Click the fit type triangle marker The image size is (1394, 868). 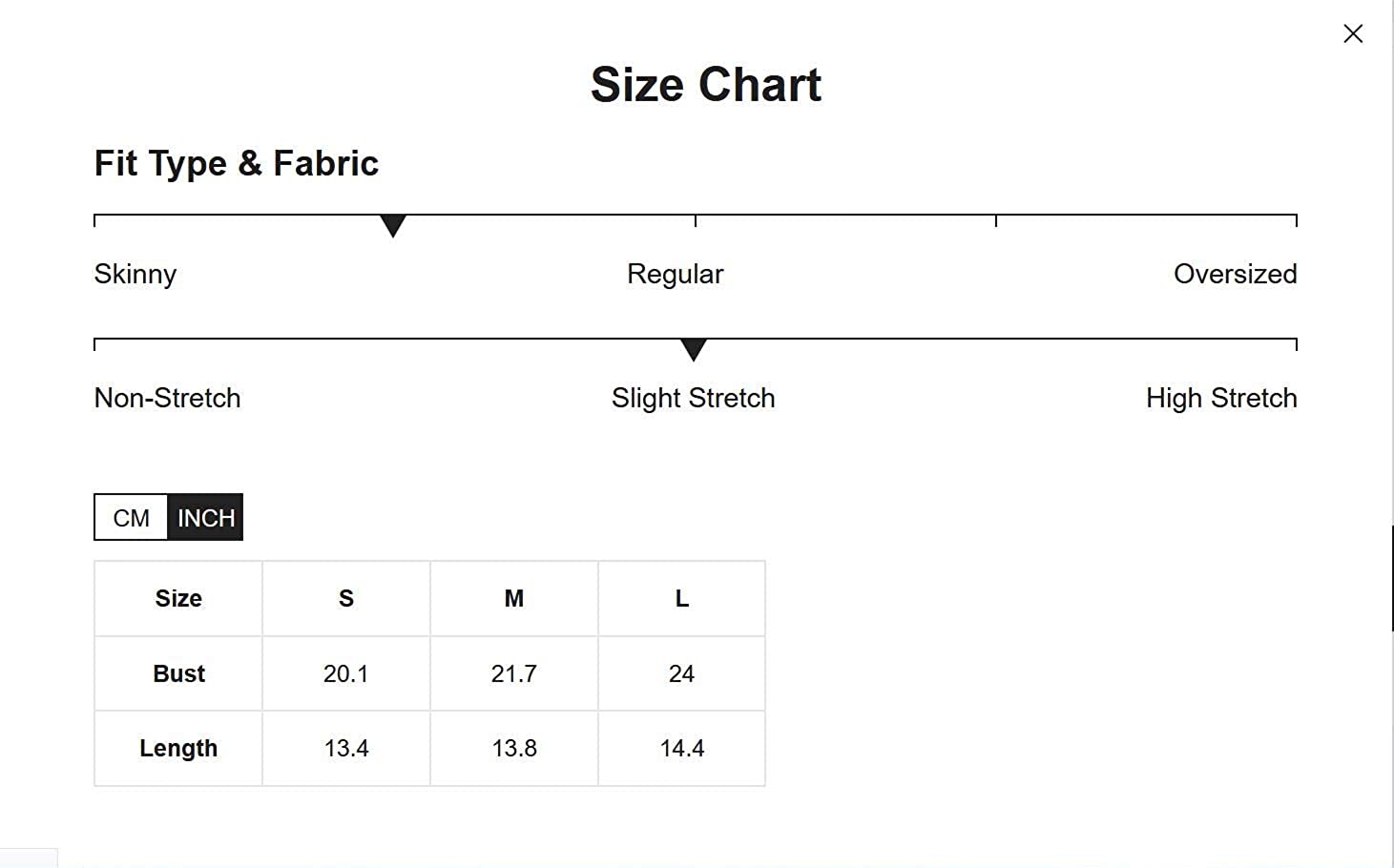392,226
